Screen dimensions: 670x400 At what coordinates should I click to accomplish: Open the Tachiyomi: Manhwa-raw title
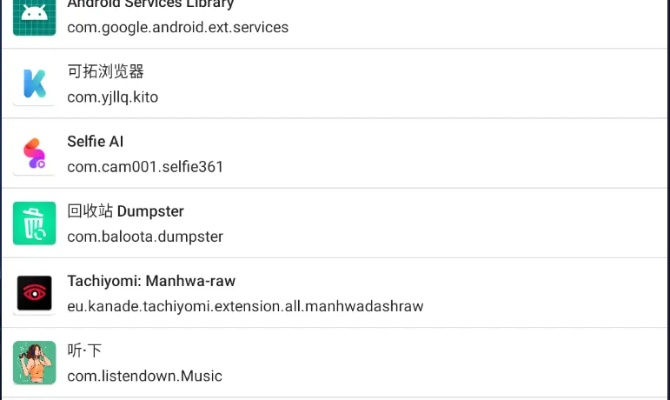click(151, 281)
